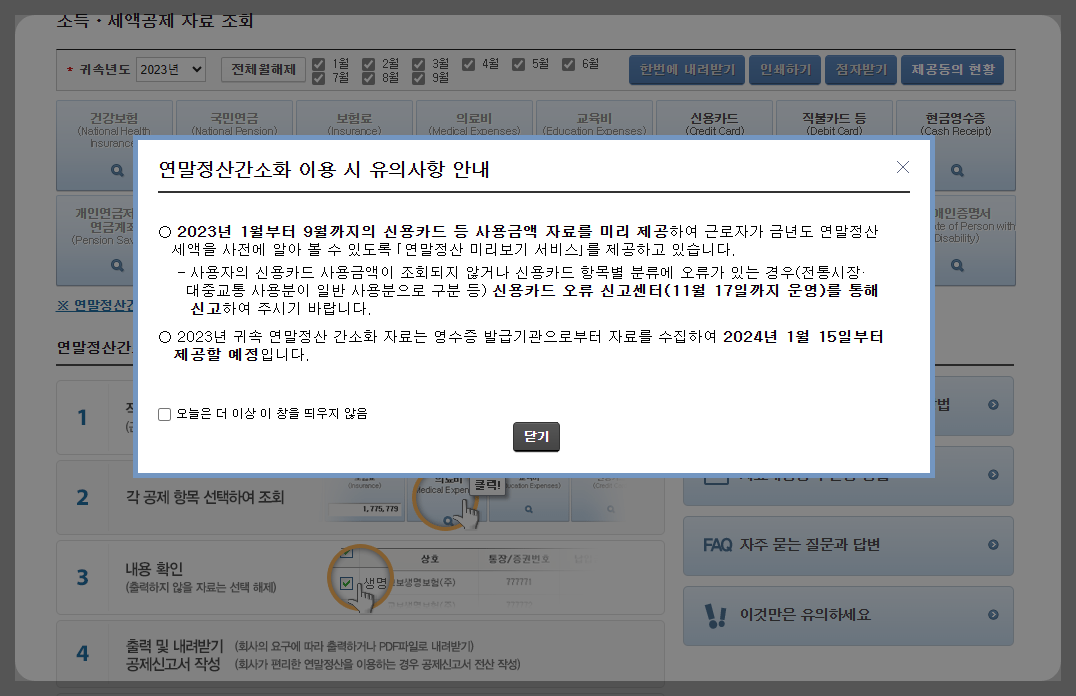Click the arrow icon on FAQ 자주 묻는 질문과 답변
The image size is (1076, 696).
click(x=991, y=546)
